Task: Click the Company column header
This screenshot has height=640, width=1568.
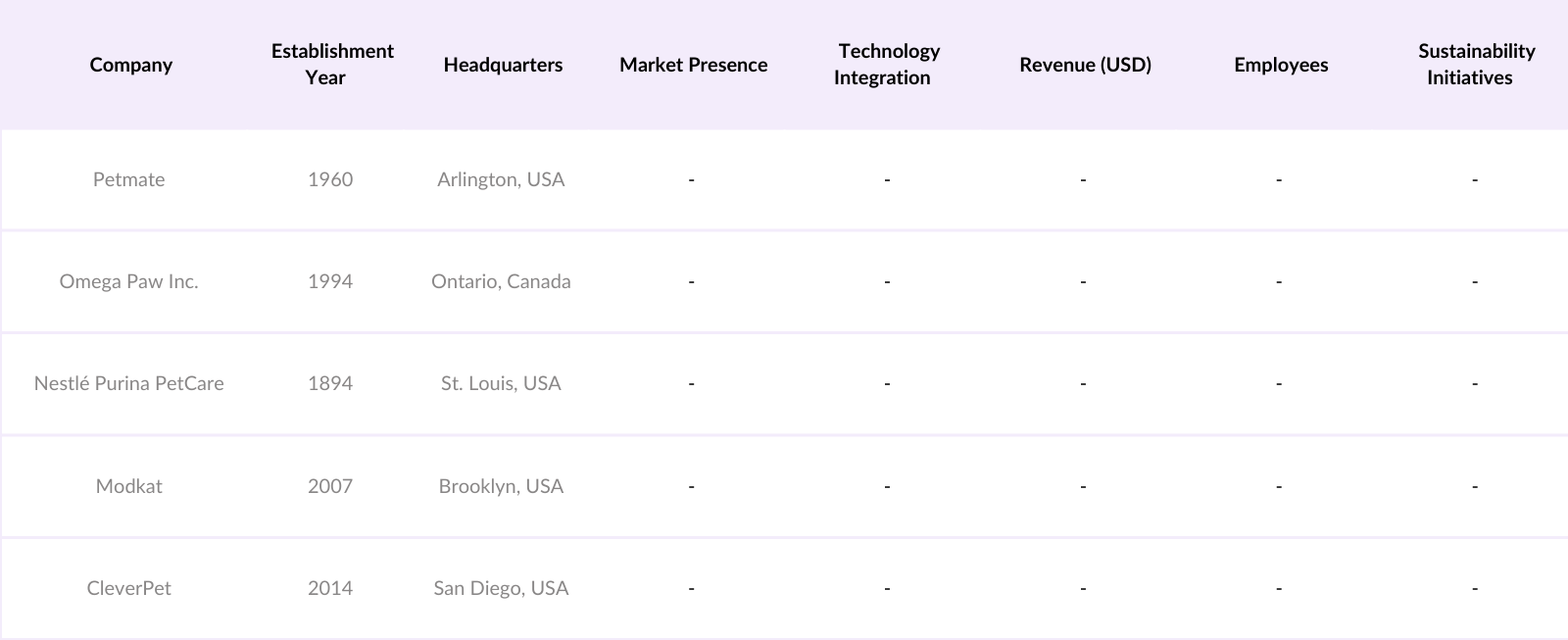Action: (x=130, y=65)
